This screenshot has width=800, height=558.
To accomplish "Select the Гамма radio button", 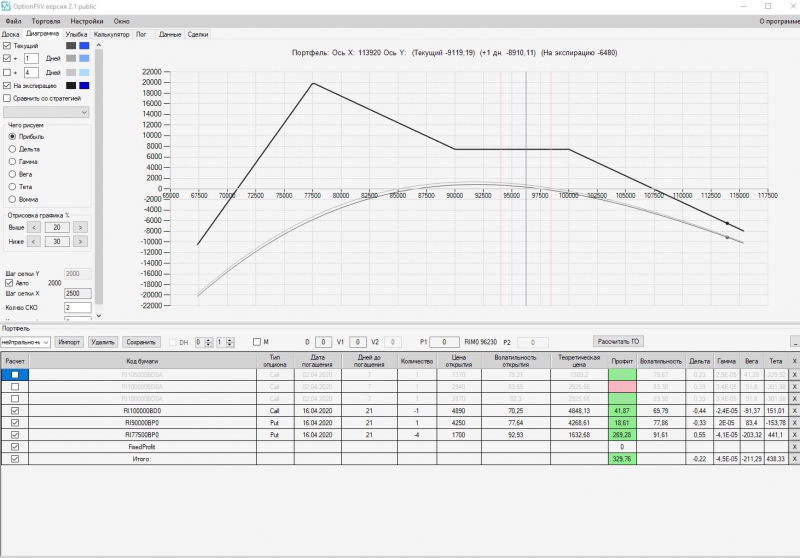I will [12, 161].
